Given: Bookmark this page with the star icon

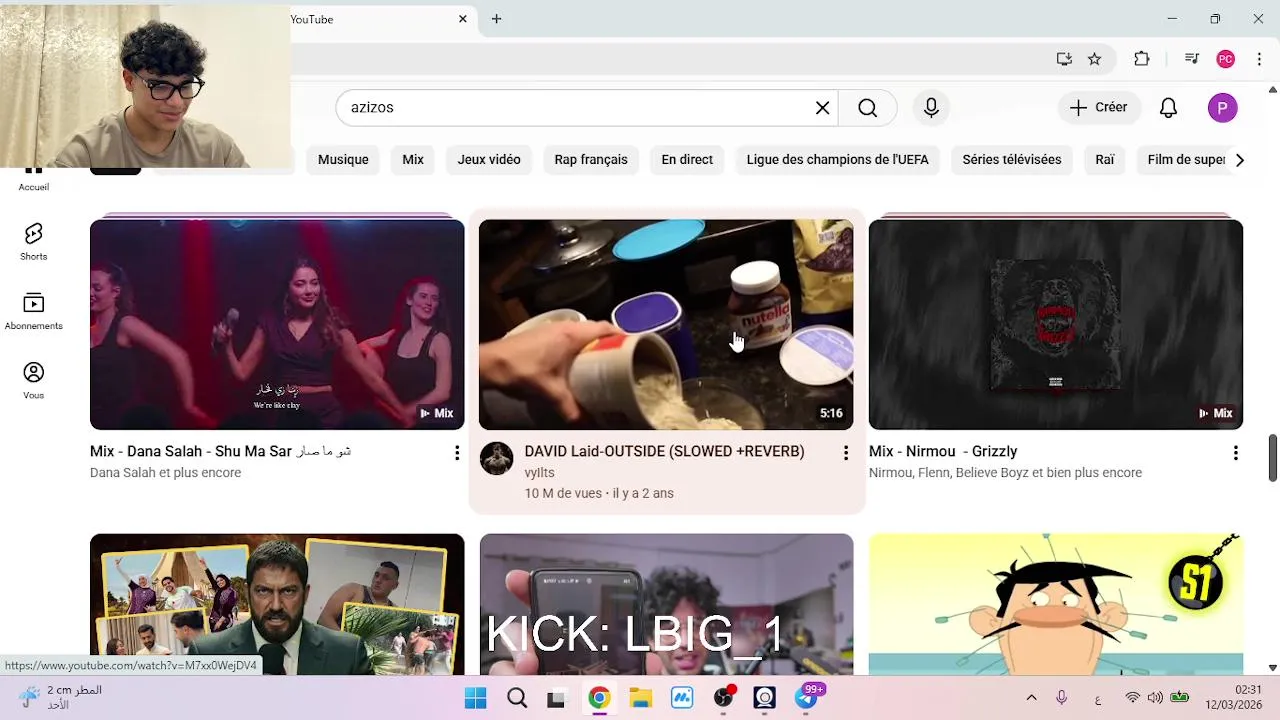Looking at the screenshot, I should [1094, 59].
